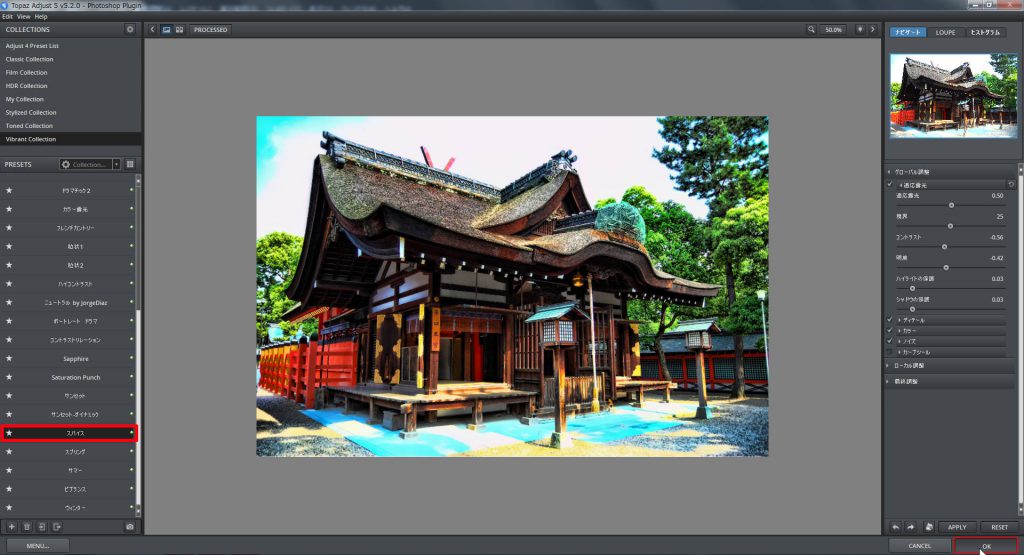Toggle the ディテール checkbox
Image resolution: width=1024 pixels, height=555 pixels.
pos(890,320)
